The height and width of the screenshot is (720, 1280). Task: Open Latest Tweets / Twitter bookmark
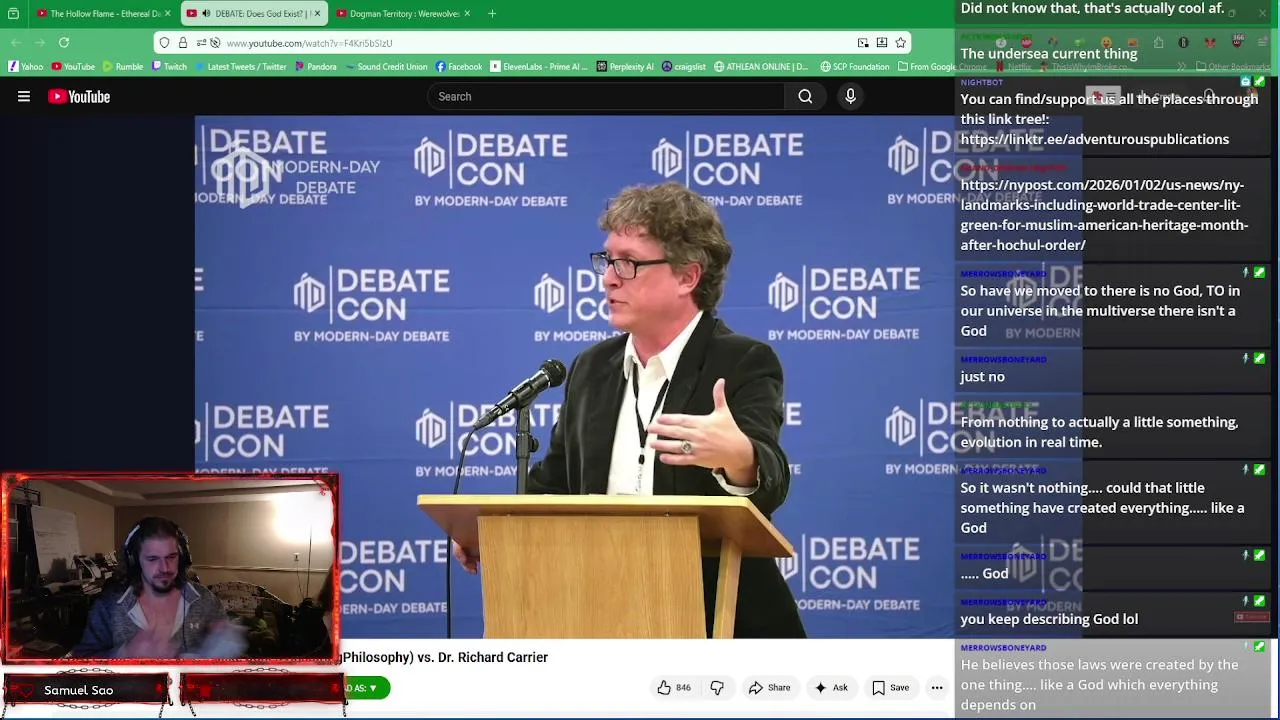click(239, 67)
